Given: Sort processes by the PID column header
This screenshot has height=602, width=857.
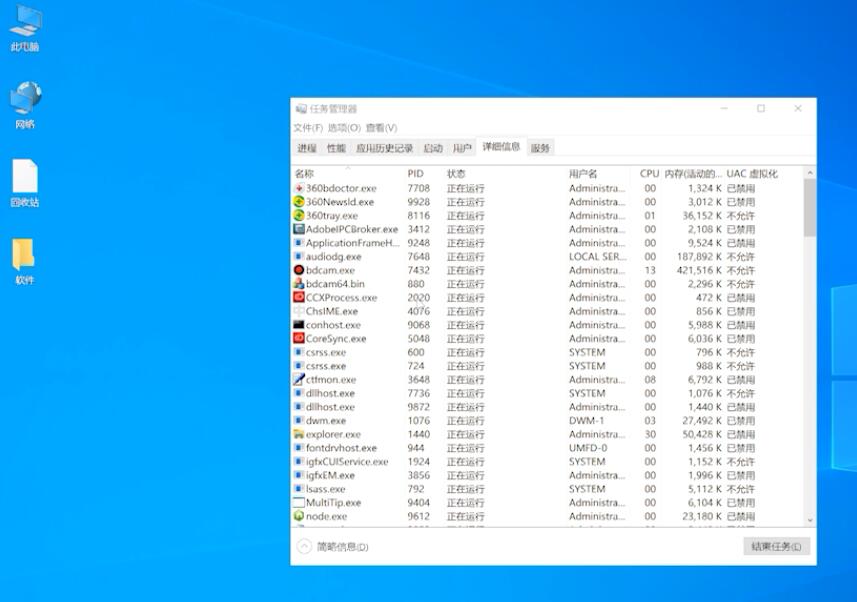Looking at the screenshot, I should (x=415, y=174).
